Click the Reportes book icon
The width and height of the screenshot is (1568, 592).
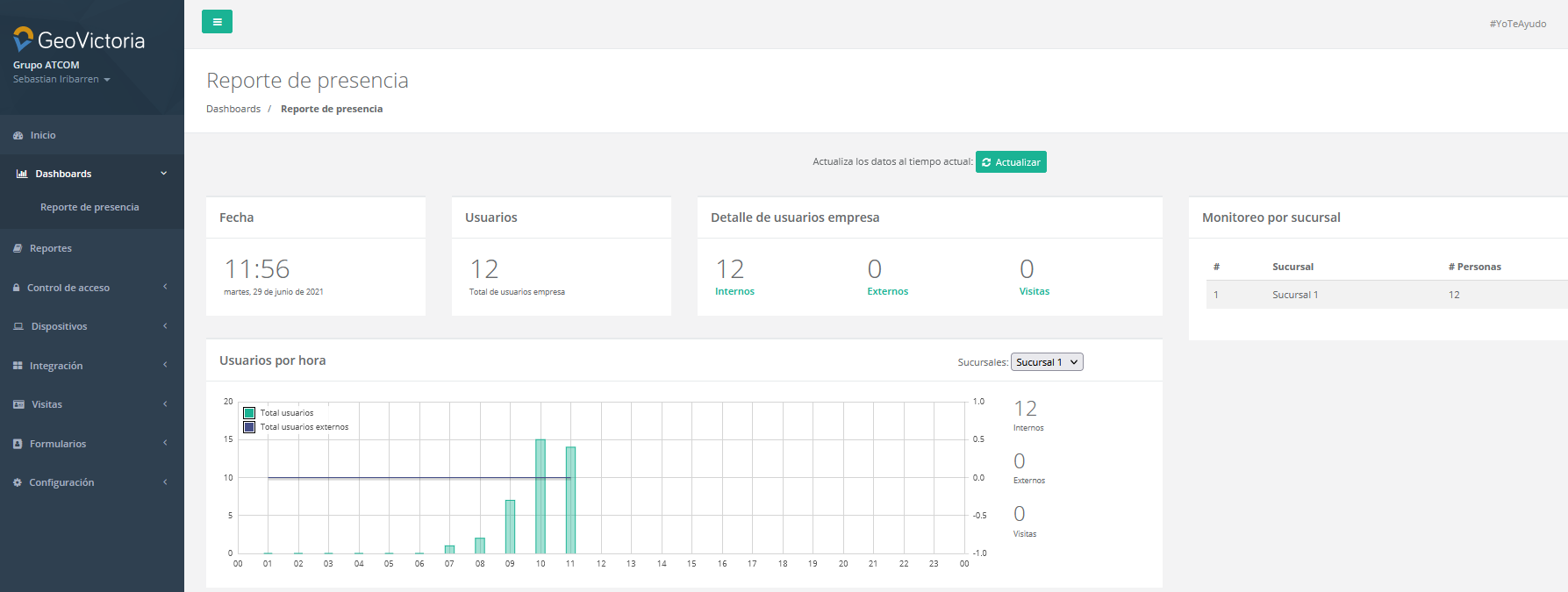click(x=18, y=249)
